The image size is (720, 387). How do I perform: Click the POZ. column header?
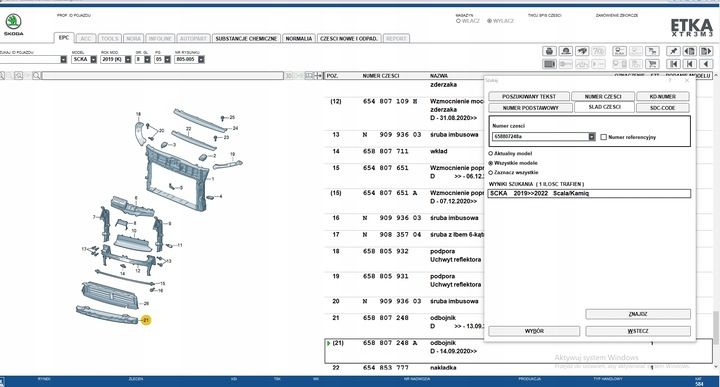click(332, 76)
